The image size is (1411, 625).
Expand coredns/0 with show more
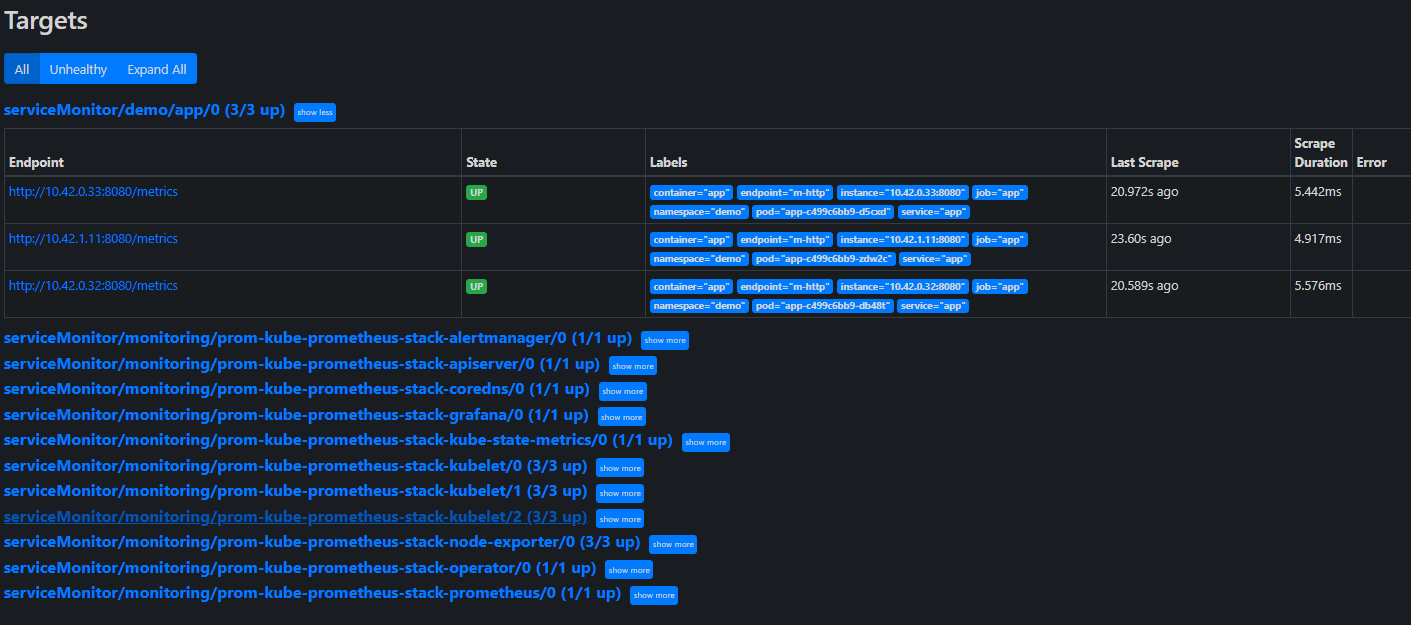click(623, 391)
